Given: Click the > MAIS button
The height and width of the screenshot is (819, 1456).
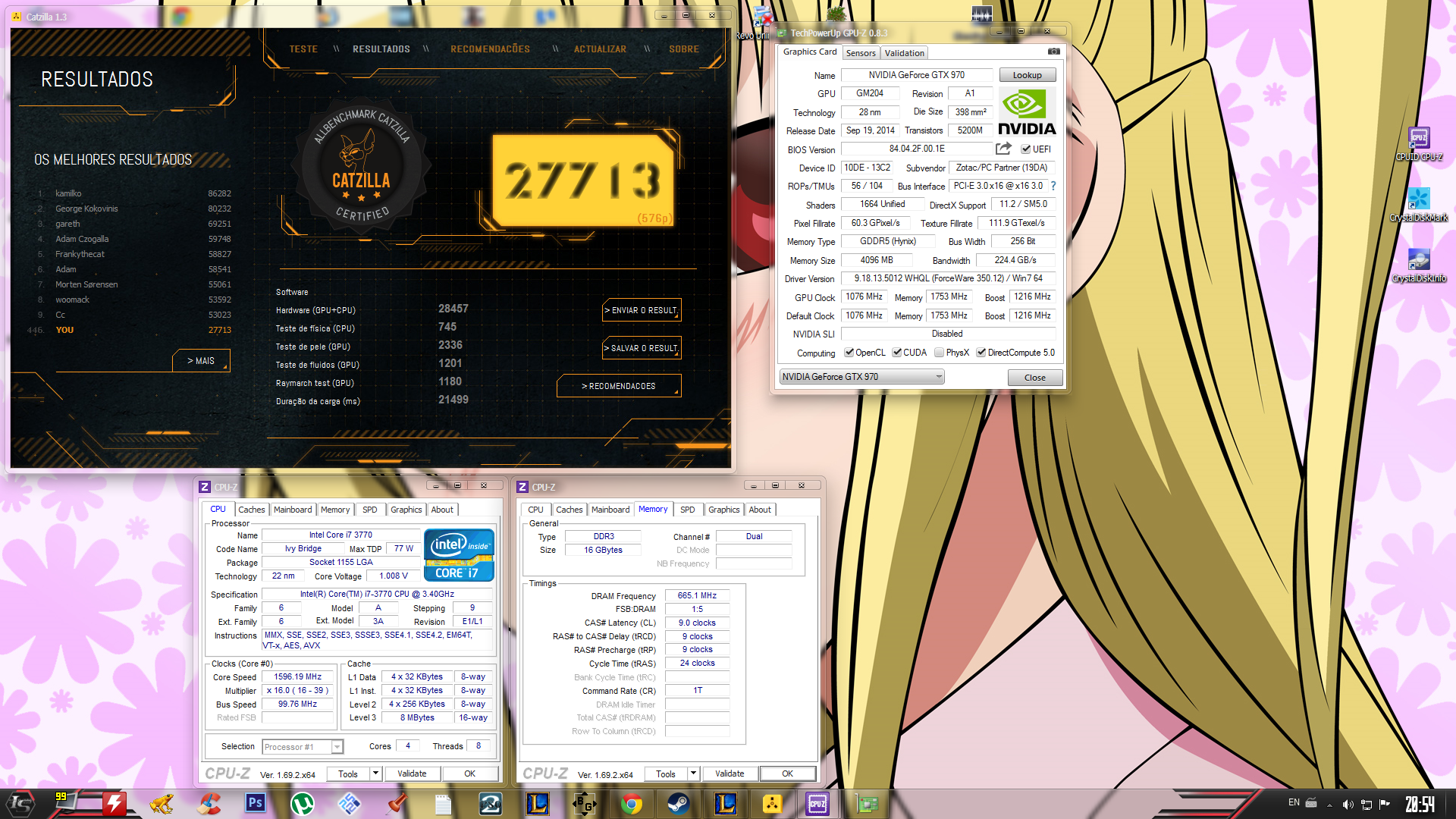Looking at the screenshot, I should 201,361.
